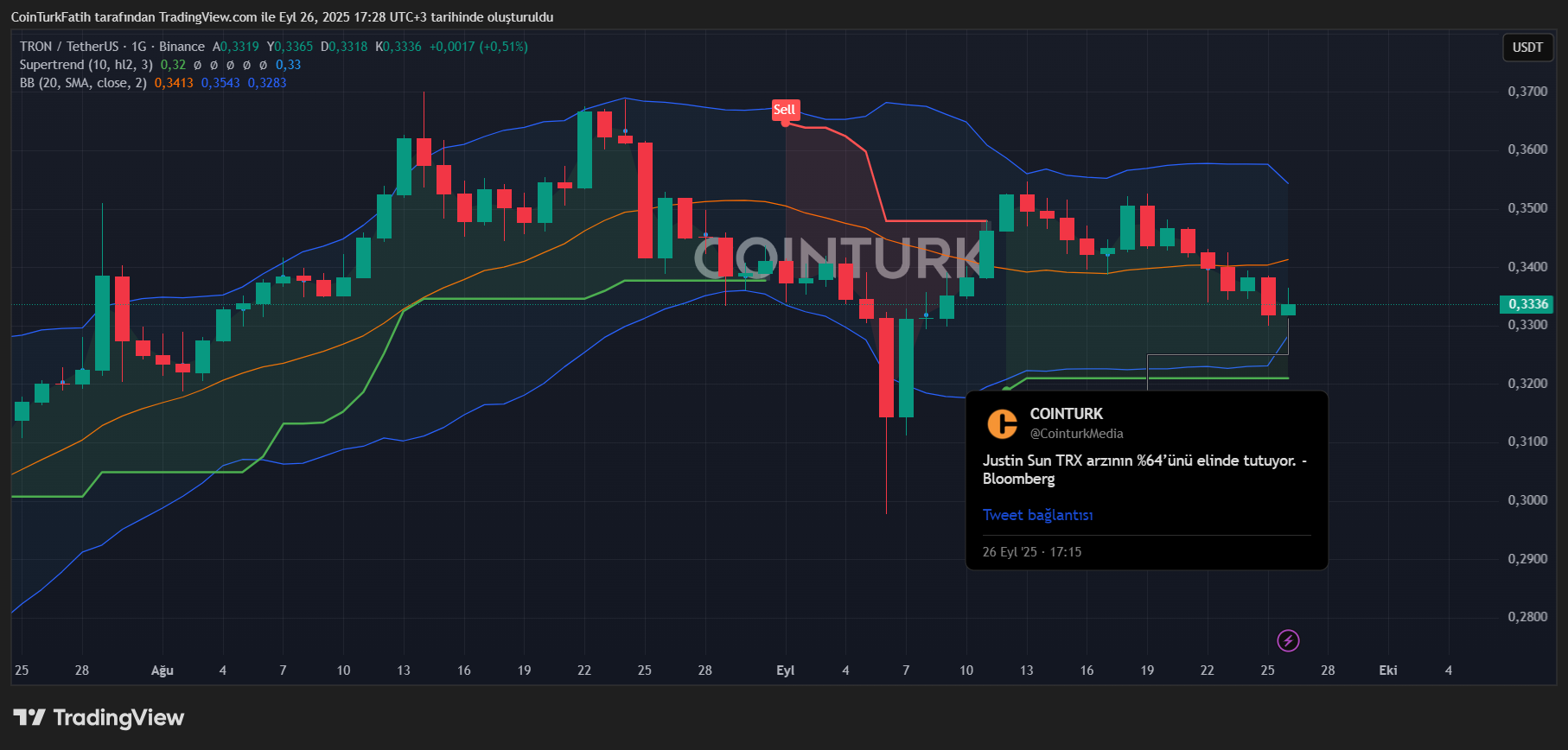Click the purple lightning bolt icon
The image size is (1568, 750).
[x=1288, y=640]
